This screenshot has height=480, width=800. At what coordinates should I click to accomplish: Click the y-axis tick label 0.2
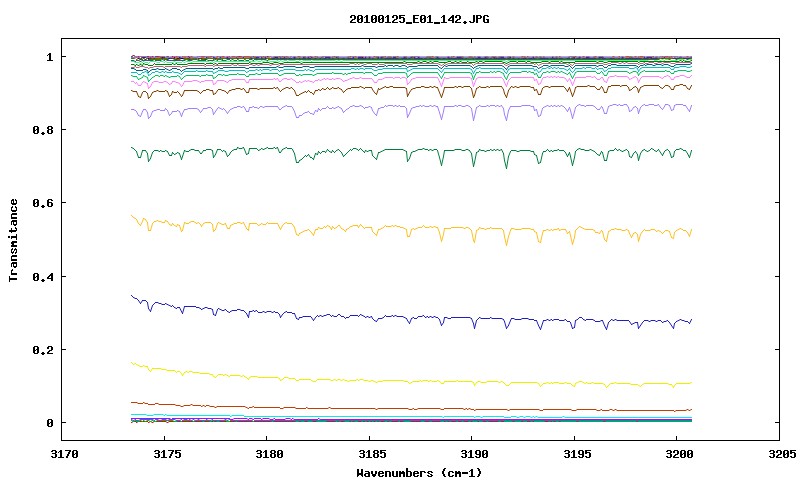pos(43,350)
